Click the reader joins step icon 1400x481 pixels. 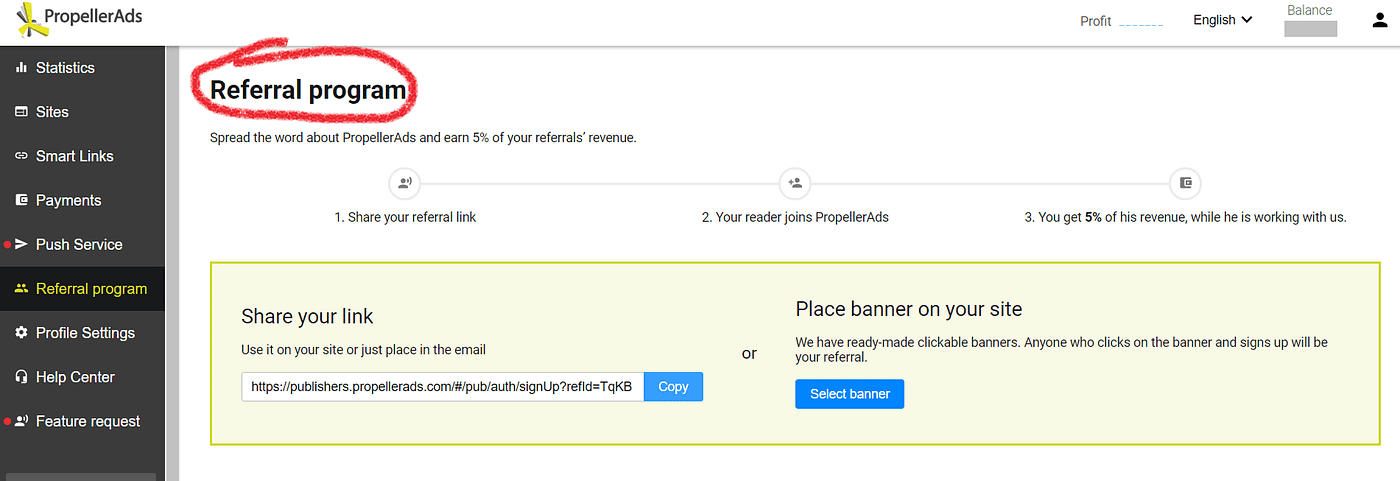click(x=795, y=184)
